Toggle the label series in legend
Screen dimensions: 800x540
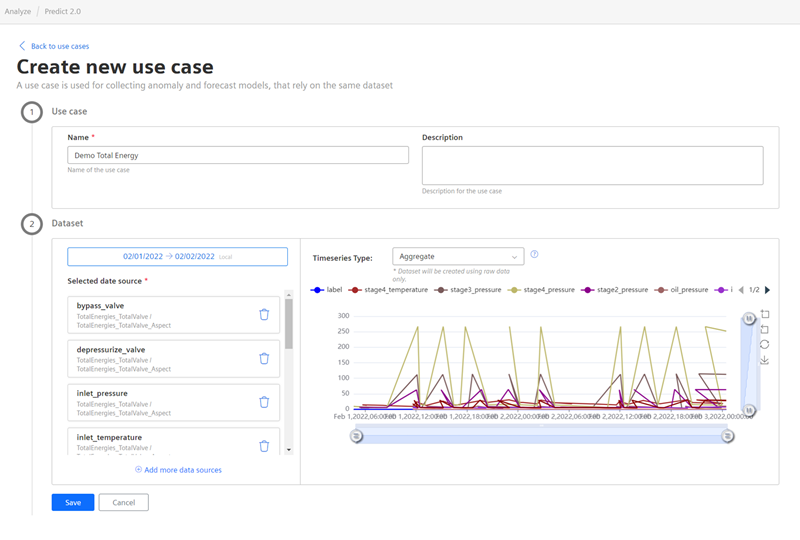(x=327, y=290)
